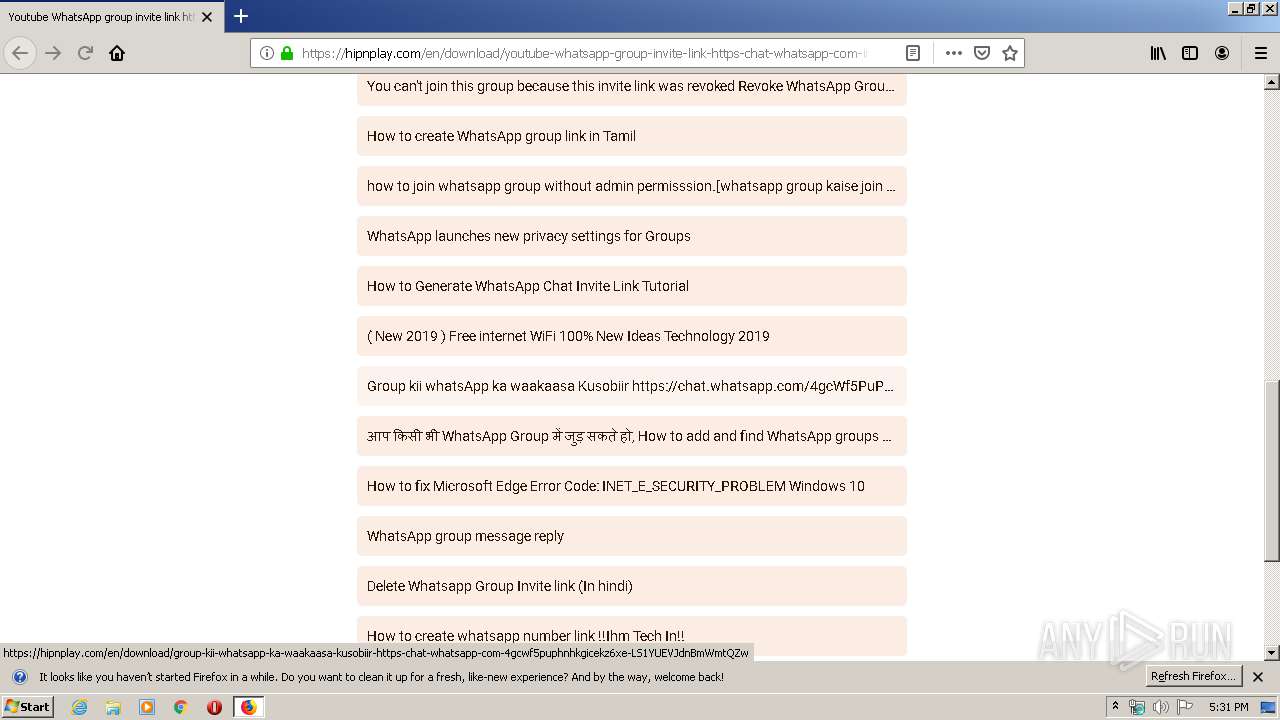The image size is (1280, 720).
Task: Open the Firefox hamburger menu
Action: (x=1260, y=53)
